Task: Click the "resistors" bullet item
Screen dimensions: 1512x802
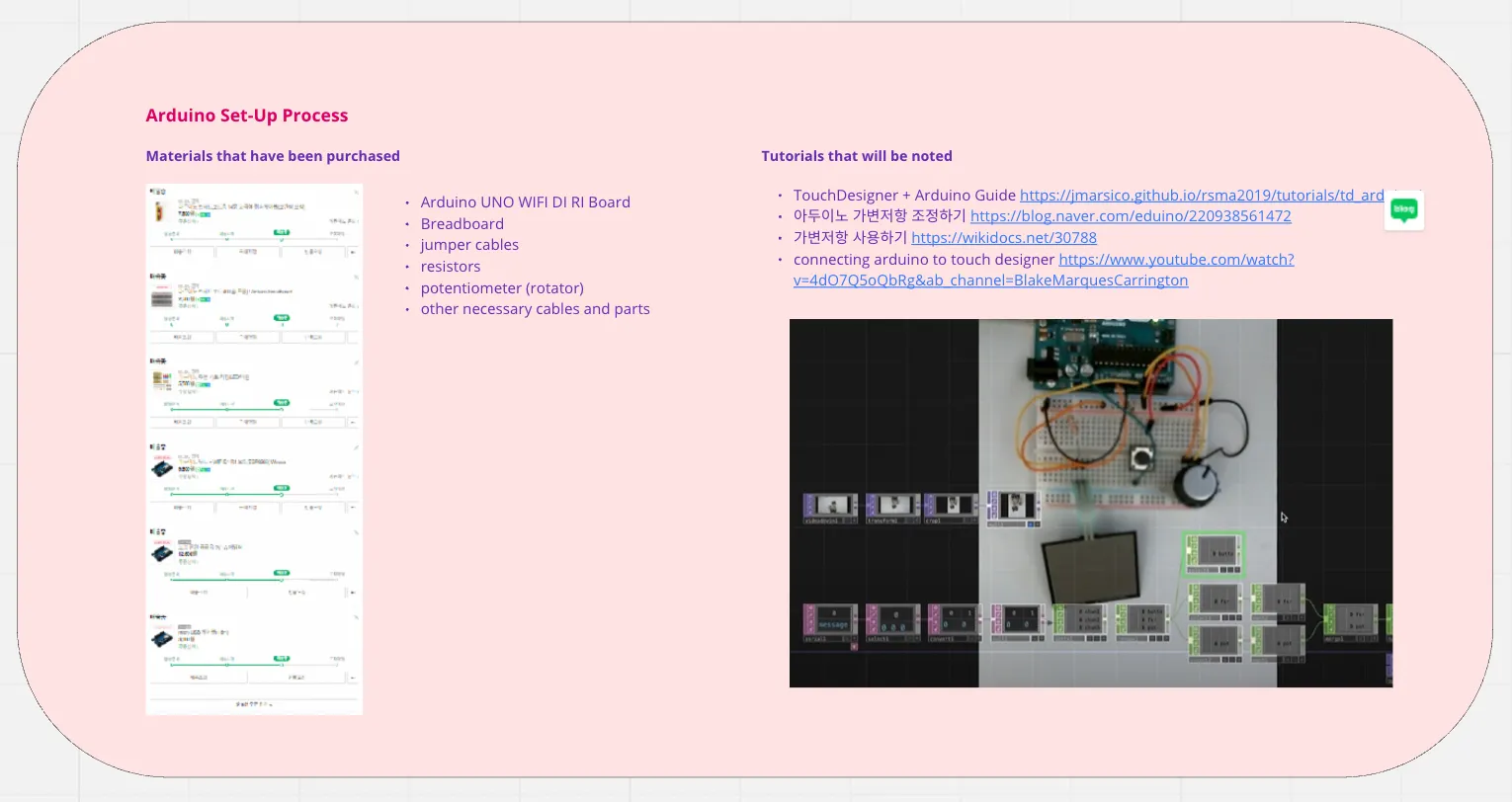Action: (x=451, y=267)
